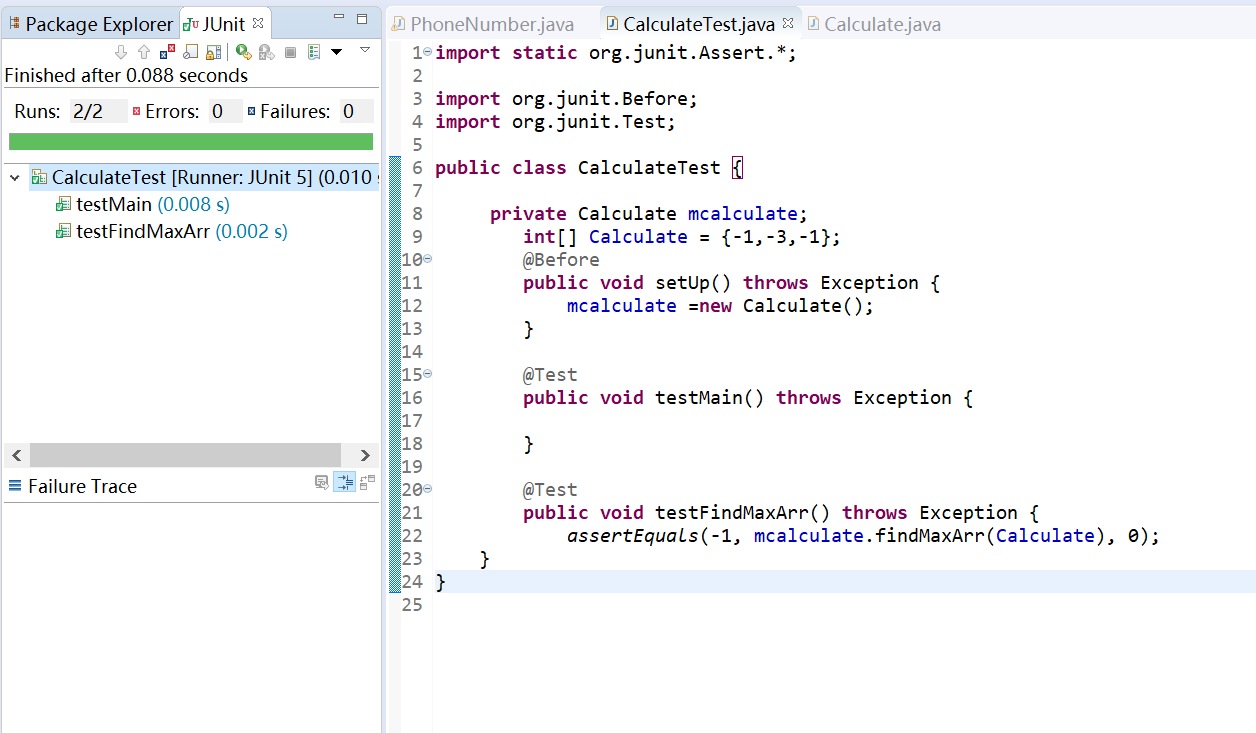Click testMain passed-test icon
This screenshot has height=733, width=1256.
click(63, 204)
